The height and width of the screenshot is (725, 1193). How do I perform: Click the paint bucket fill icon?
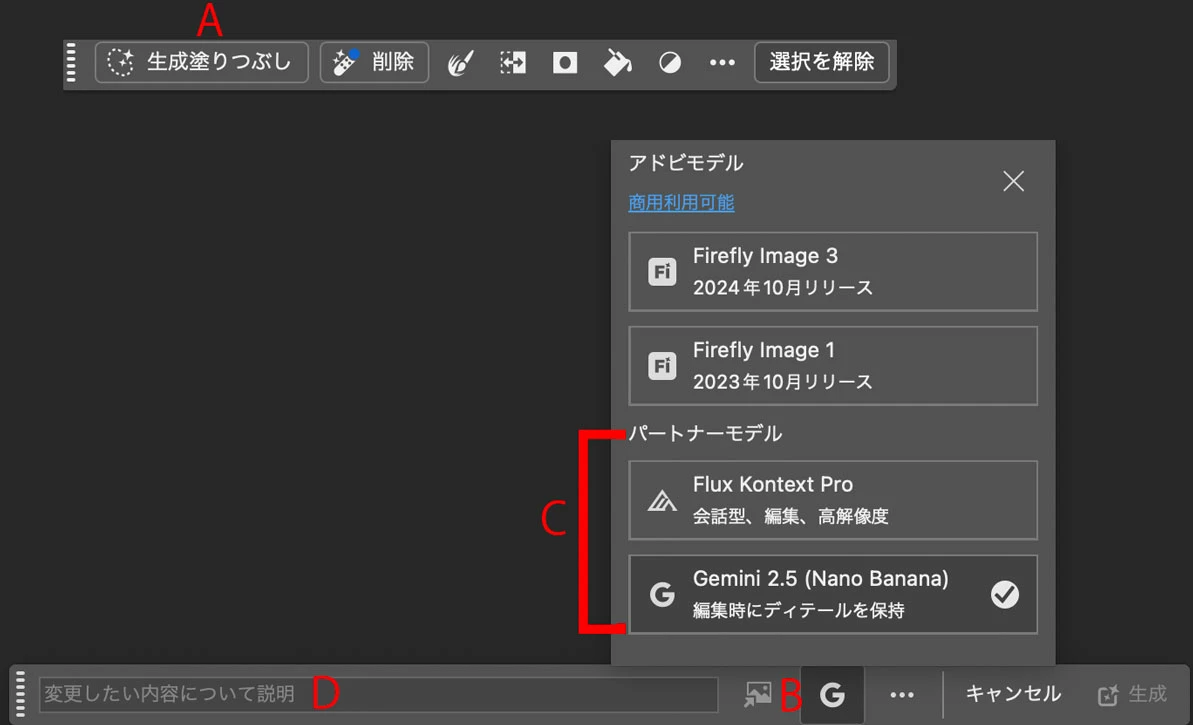[x=617, y=62]
